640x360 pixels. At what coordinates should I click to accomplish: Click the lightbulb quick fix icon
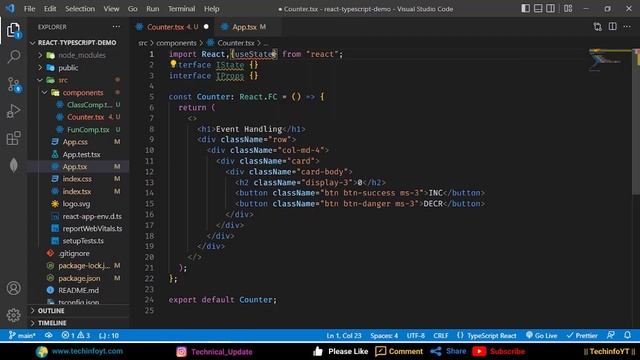point(173,64)
